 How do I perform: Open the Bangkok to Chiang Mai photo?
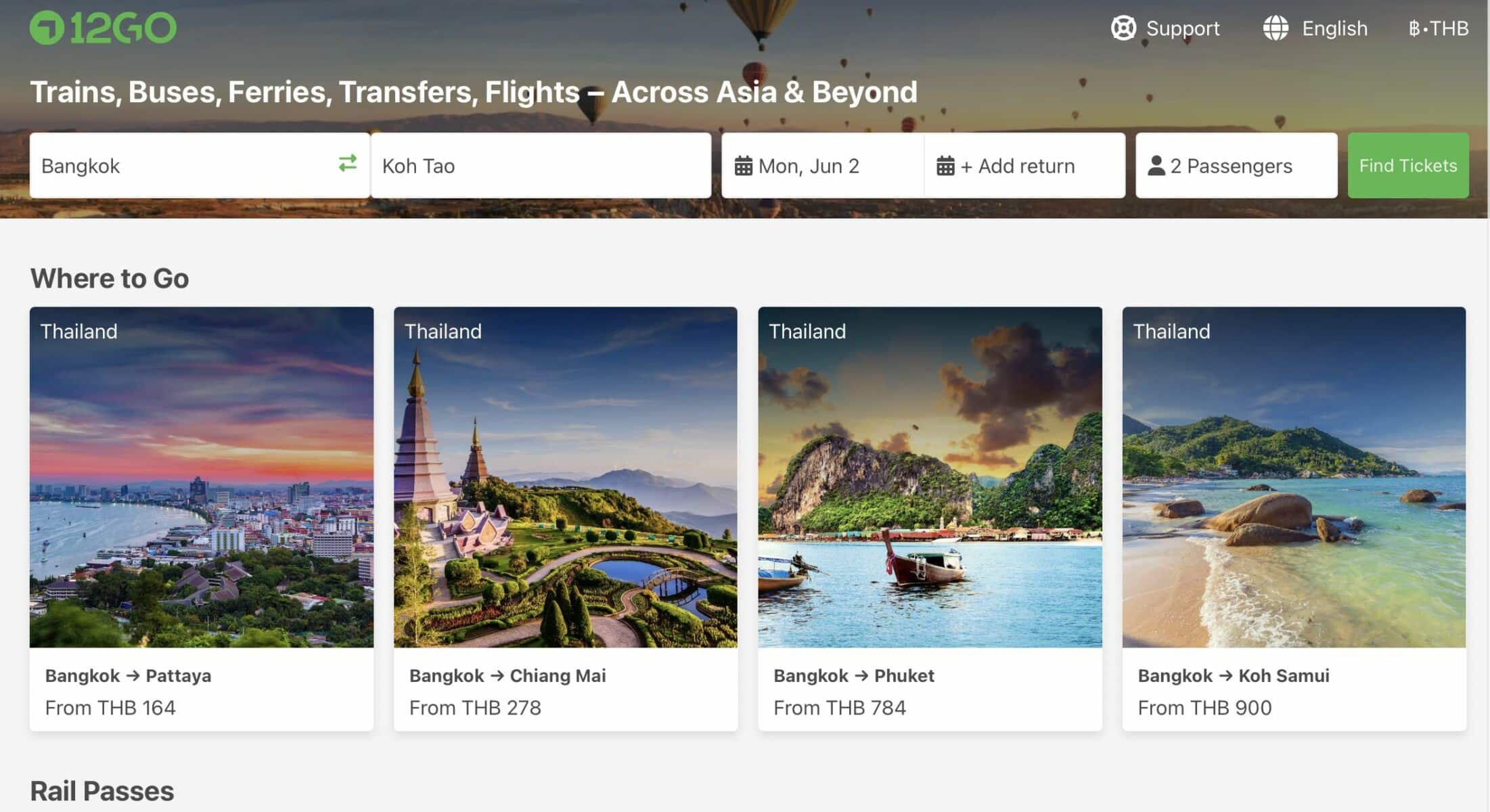(565, 477)
